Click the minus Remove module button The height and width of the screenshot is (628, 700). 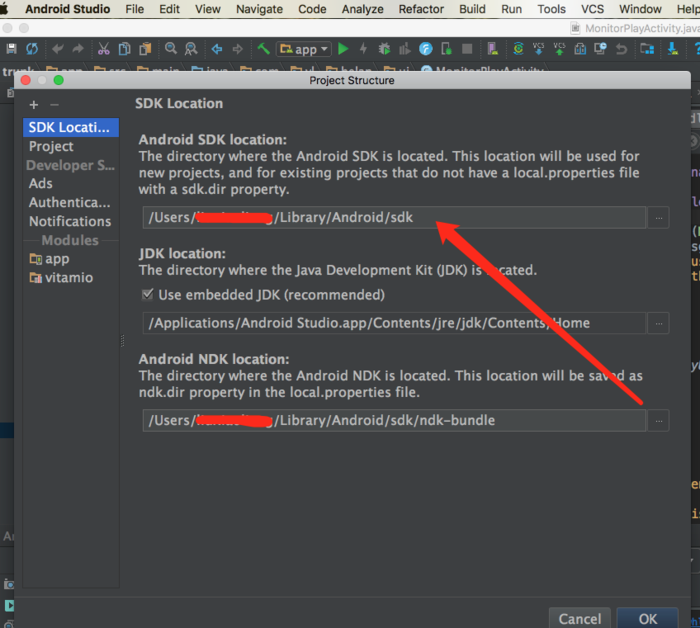point(54,105)
